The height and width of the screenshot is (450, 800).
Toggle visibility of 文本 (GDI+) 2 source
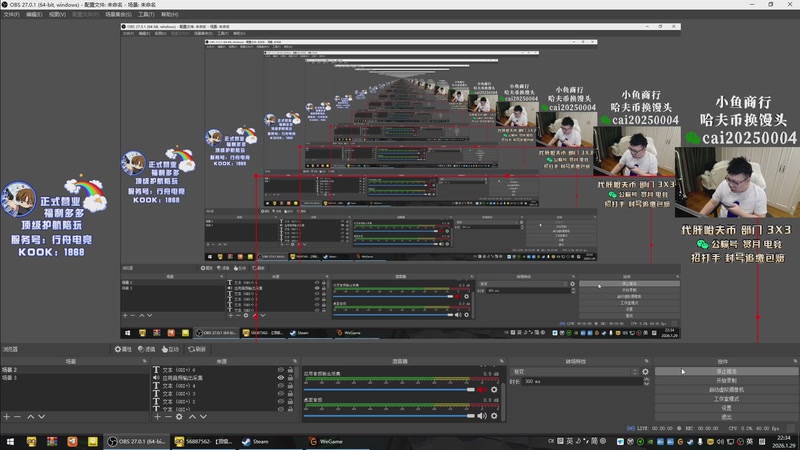coord(281,401)
